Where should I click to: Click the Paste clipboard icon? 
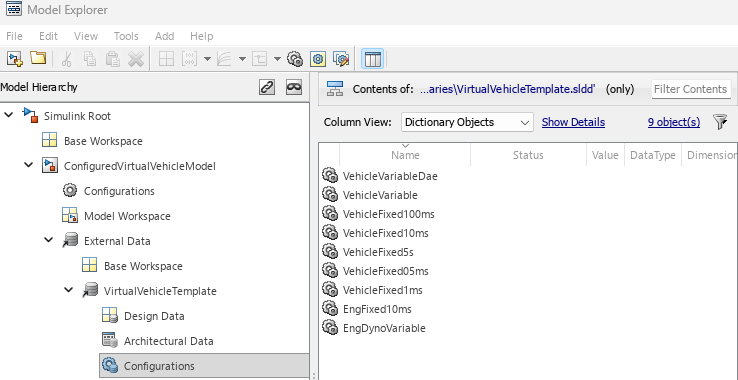112,59
